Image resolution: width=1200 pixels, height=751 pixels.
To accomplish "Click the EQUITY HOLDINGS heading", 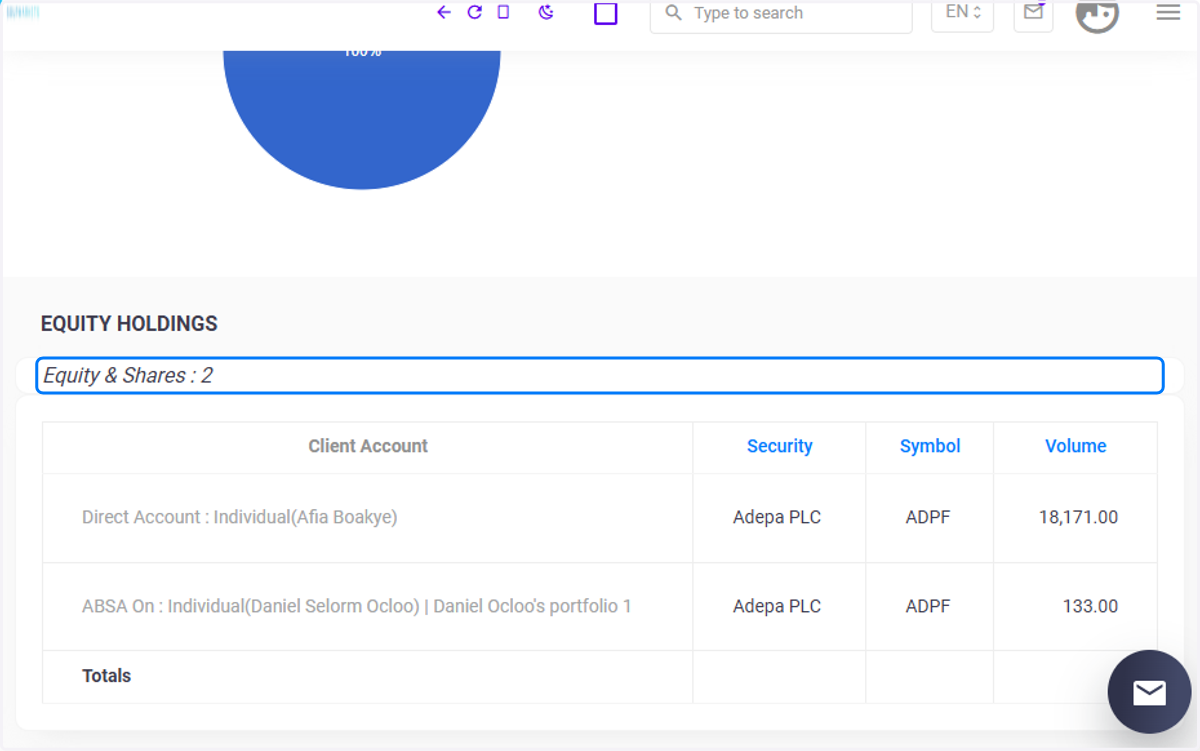I will pyautogui.click(x=129, y=324).
